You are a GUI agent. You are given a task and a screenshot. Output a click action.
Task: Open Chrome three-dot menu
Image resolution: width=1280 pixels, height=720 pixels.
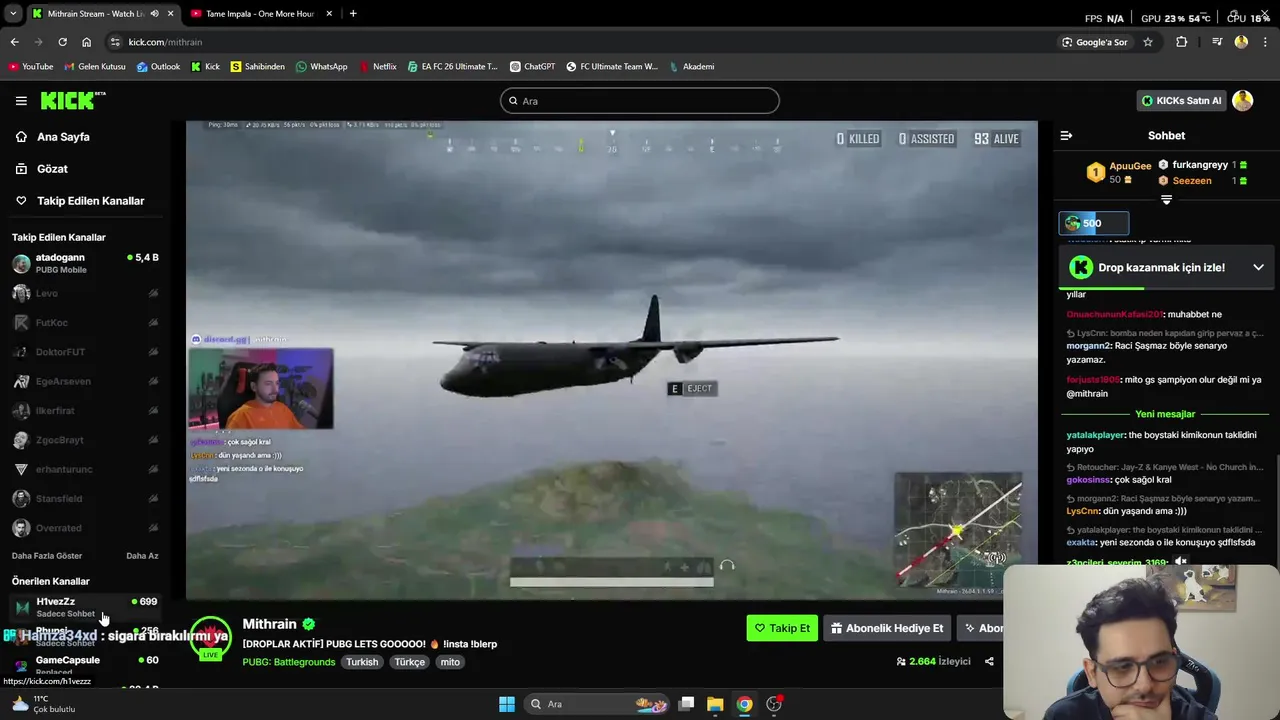pyautogui.click(x=1265, y=42)
